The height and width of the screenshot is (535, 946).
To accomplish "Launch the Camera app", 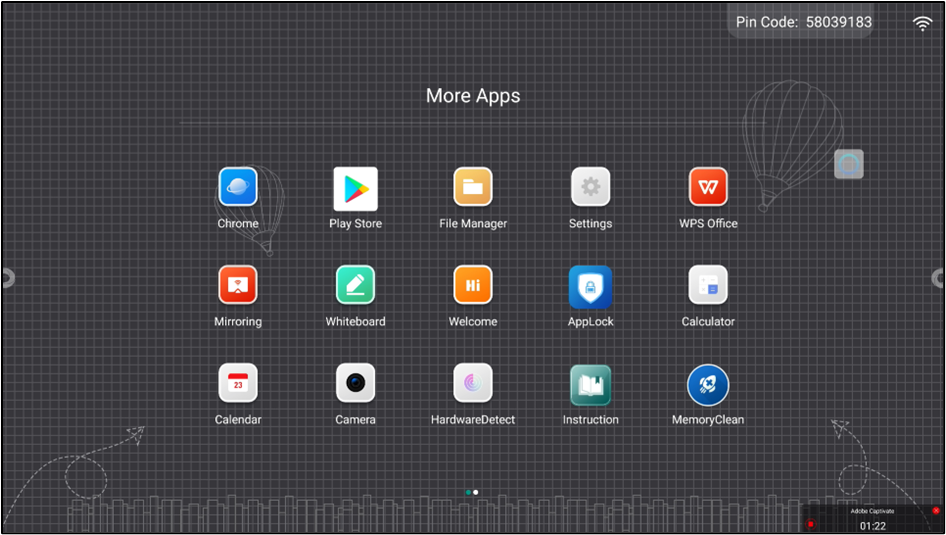I will 355,383.
